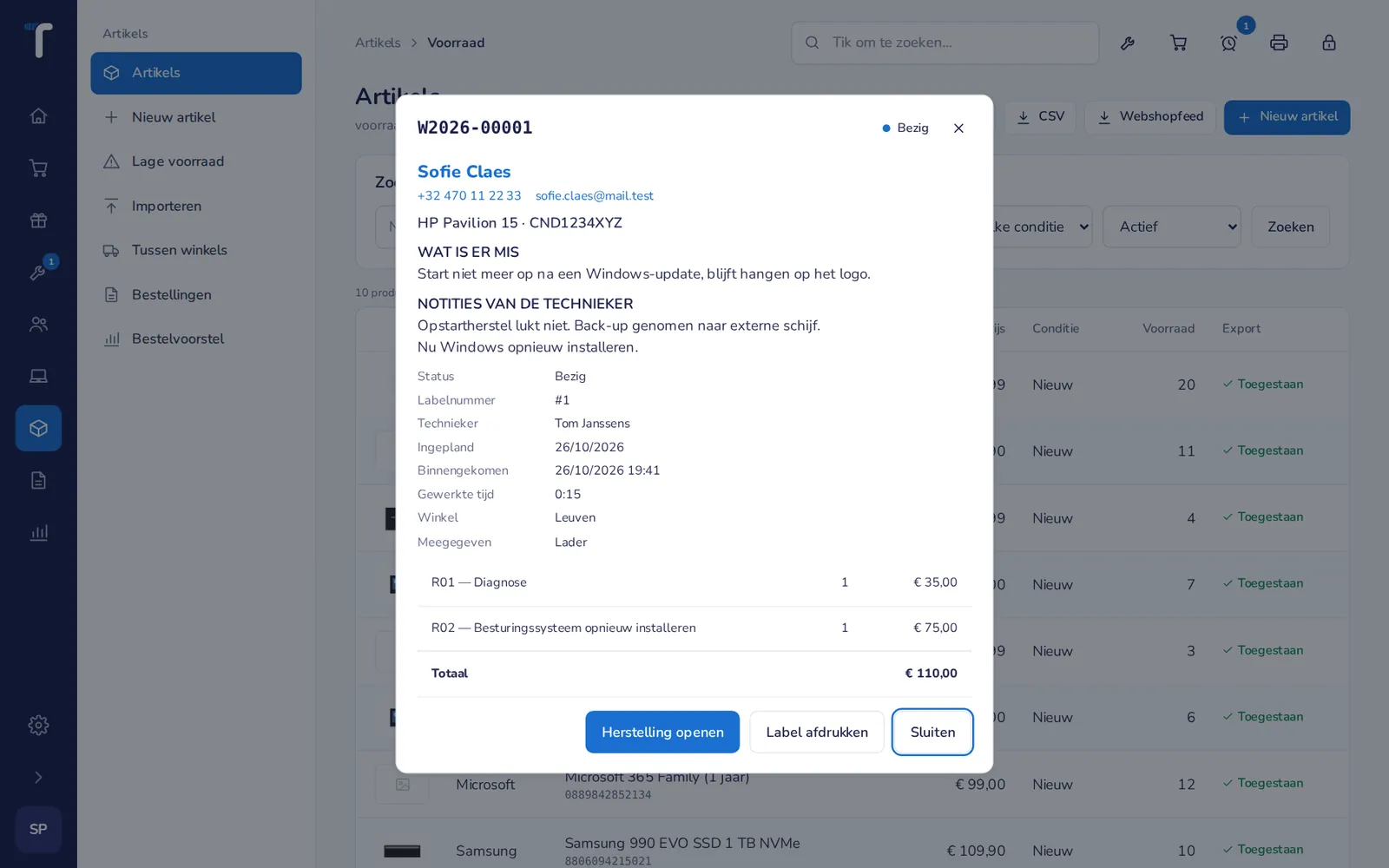Open Bestelvoorstel menu item
1389x868 pixels.
[x=196, y=339]
